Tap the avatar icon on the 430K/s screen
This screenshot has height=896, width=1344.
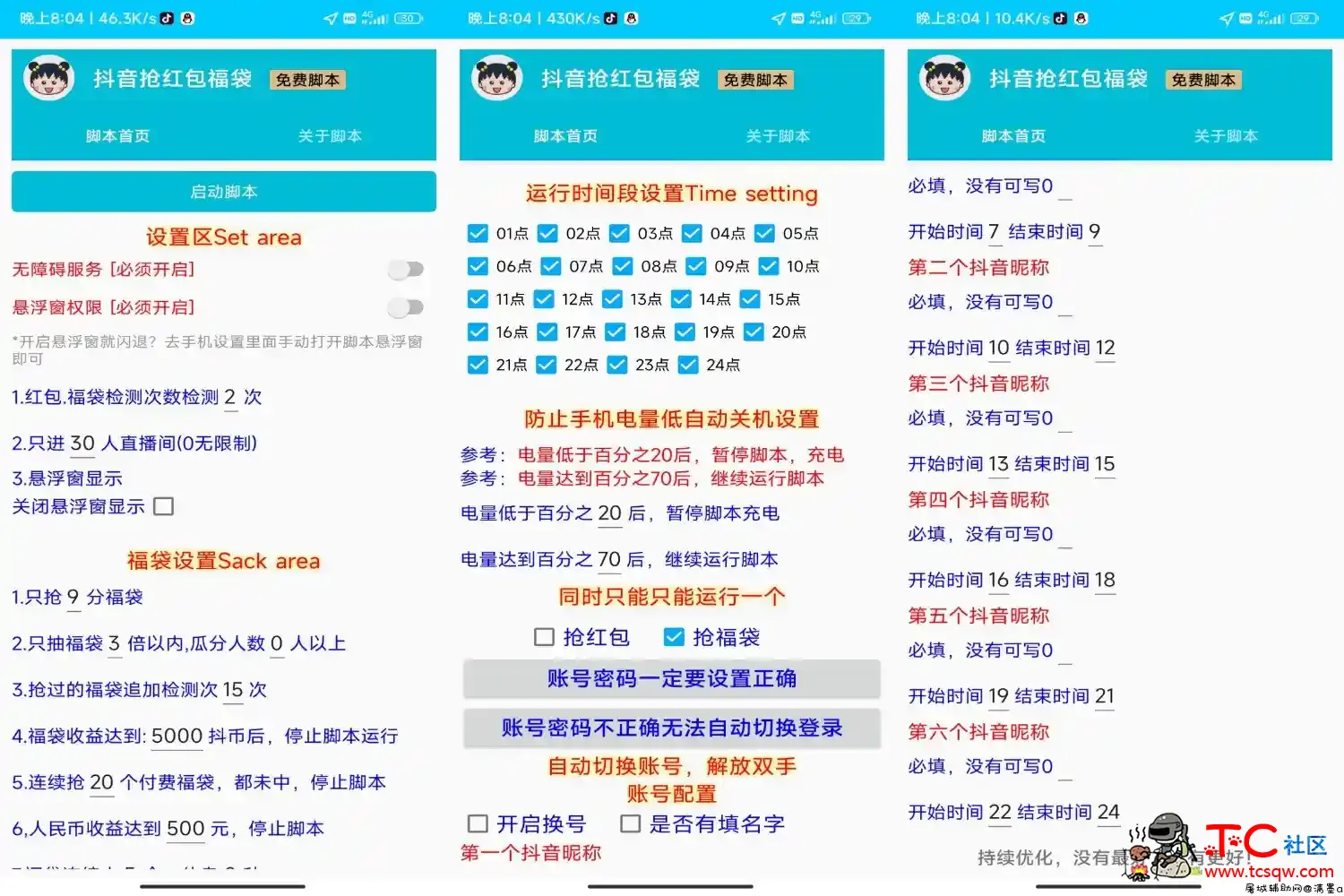497,79
